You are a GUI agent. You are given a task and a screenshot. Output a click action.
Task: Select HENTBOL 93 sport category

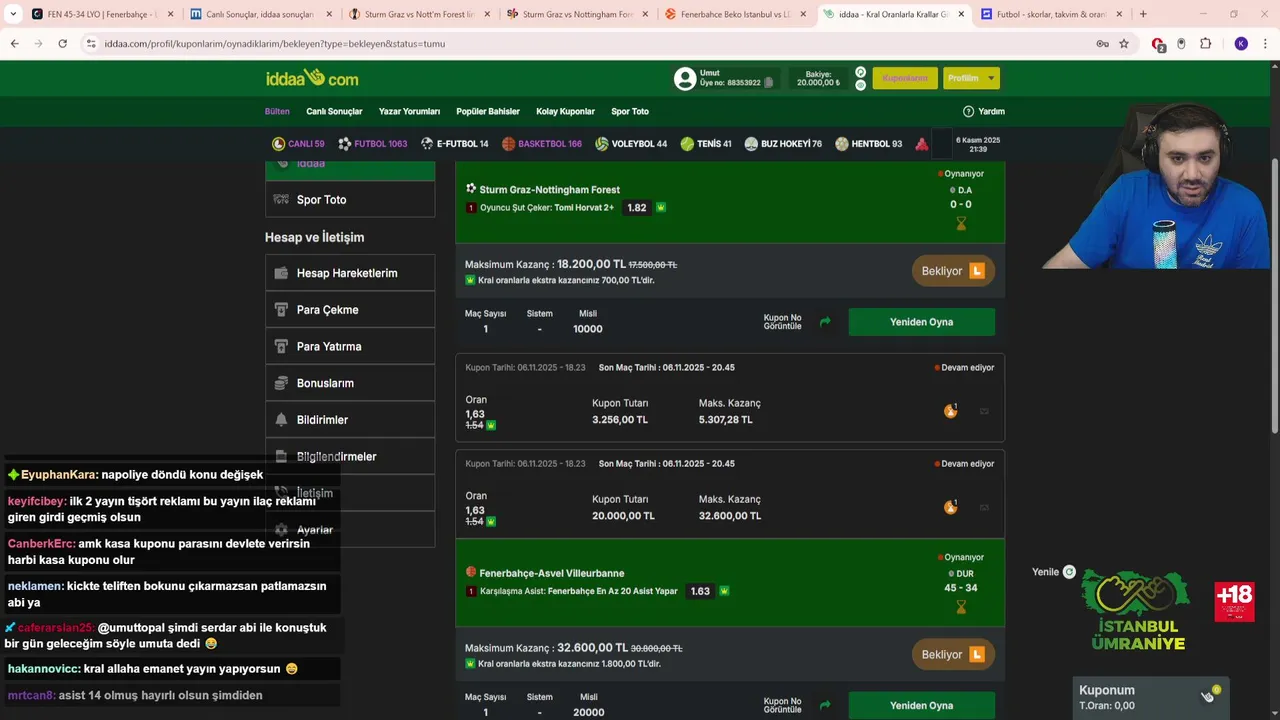pyautogui.click(x=869, y=144)
